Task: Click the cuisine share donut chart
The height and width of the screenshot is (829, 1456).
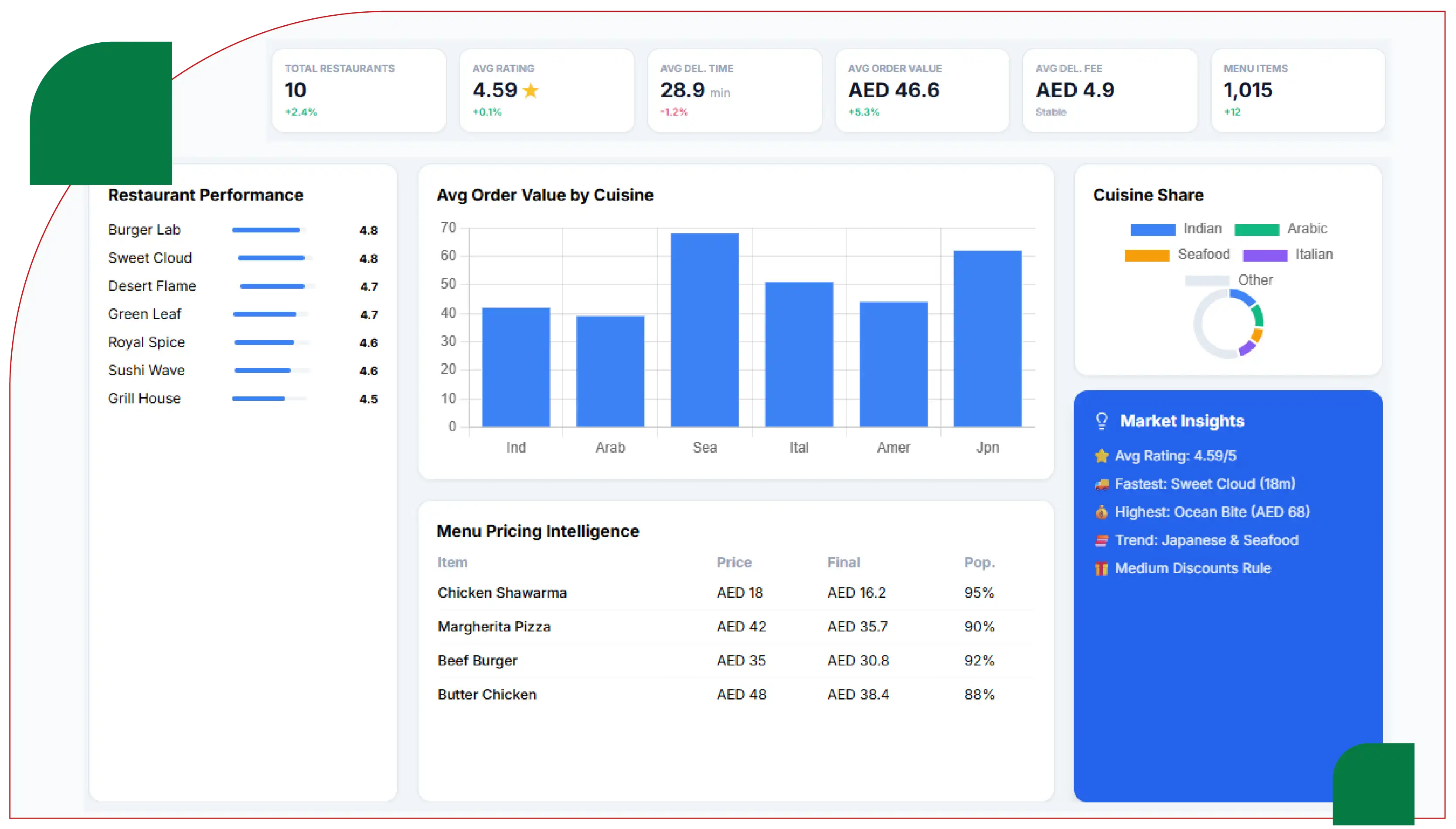Action: [1228, 324]
